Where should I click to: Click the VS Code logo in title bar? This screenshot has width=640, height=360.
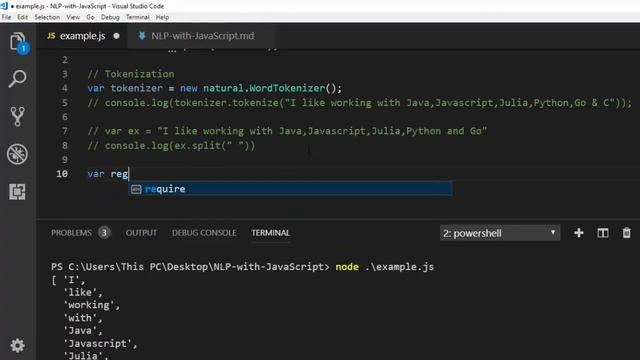point(4,6)
